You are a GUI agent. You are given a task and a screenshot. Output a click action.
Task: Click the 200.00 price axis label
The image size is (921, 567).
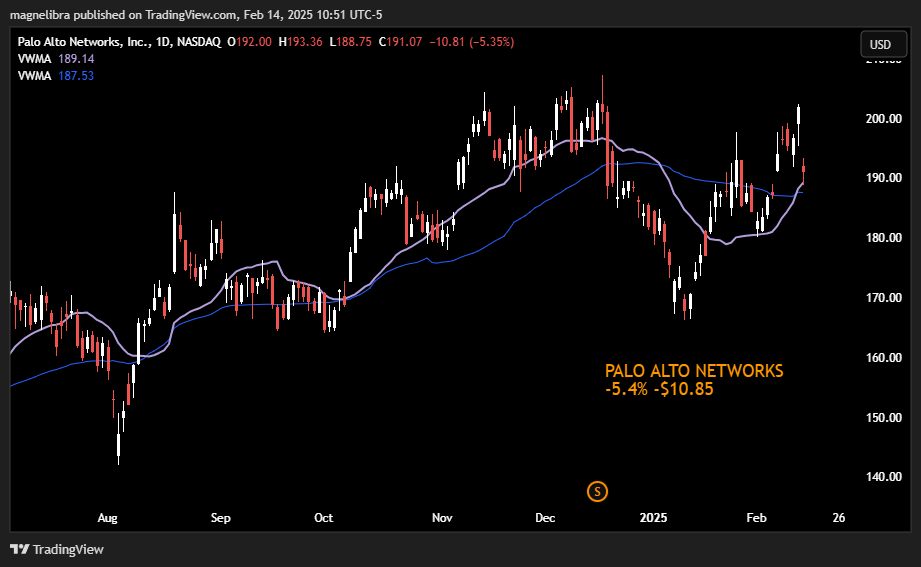click(x=883, y=119)
